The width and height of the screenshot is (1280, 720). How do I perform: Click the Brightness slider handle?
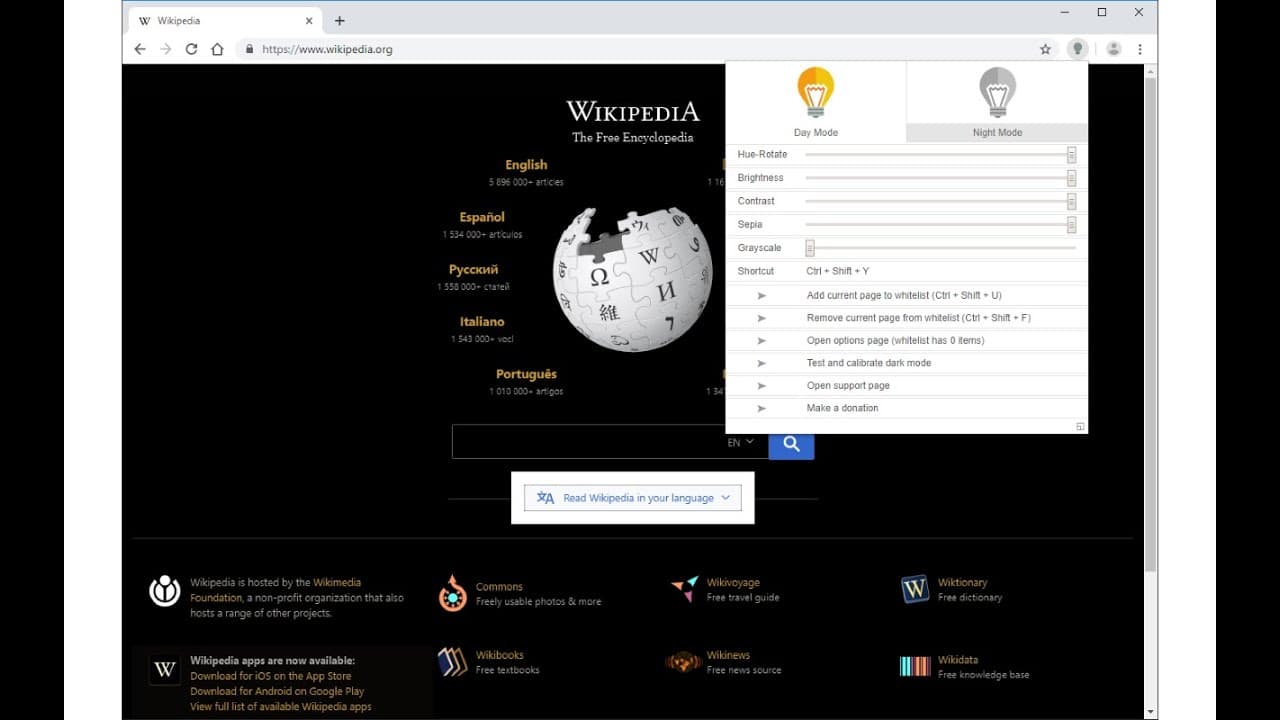click(x=1071, y=178)
